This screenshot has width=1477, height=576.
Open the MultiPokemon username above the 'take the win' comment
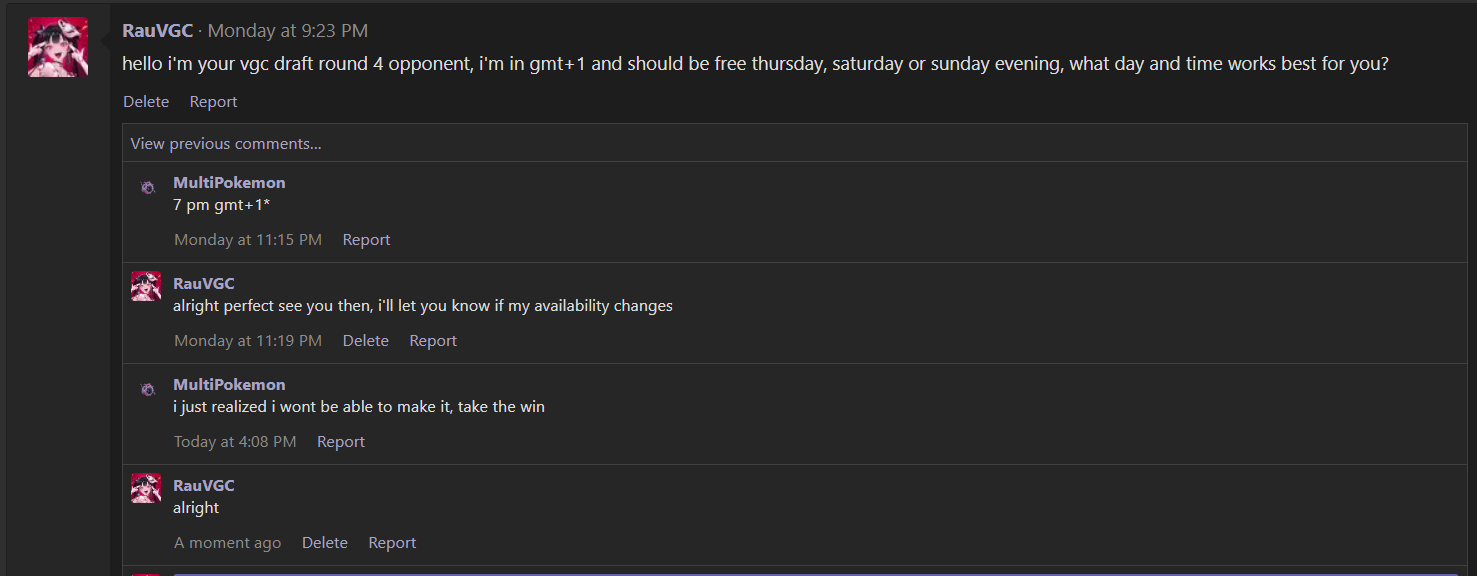(229, 385)
